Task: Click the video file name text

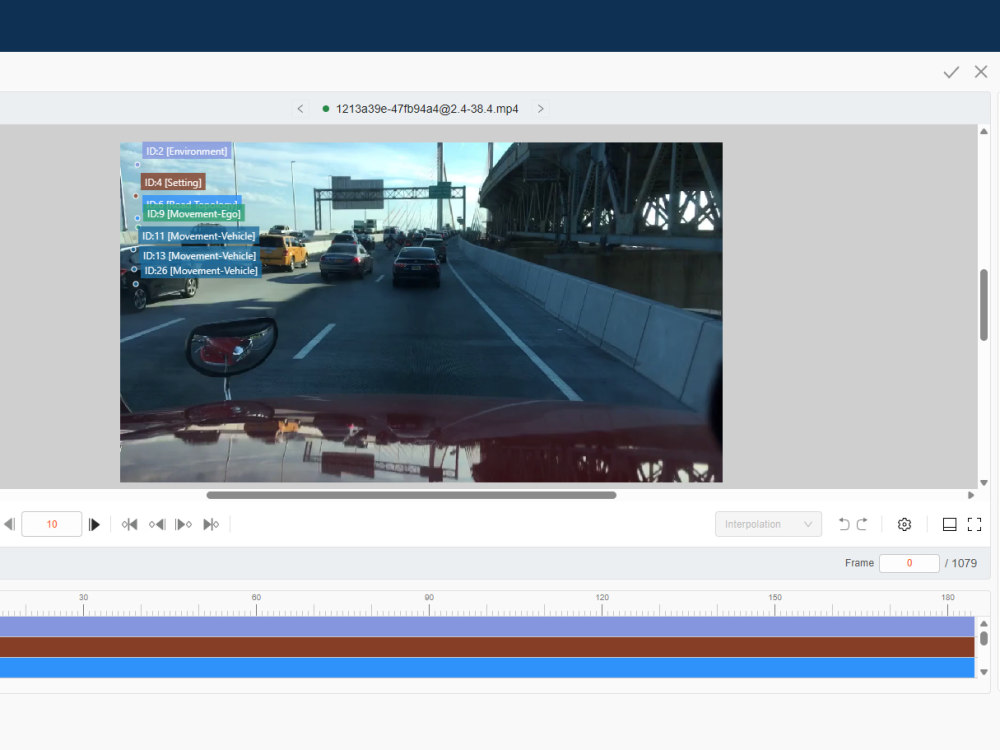Action: [427, 109]
